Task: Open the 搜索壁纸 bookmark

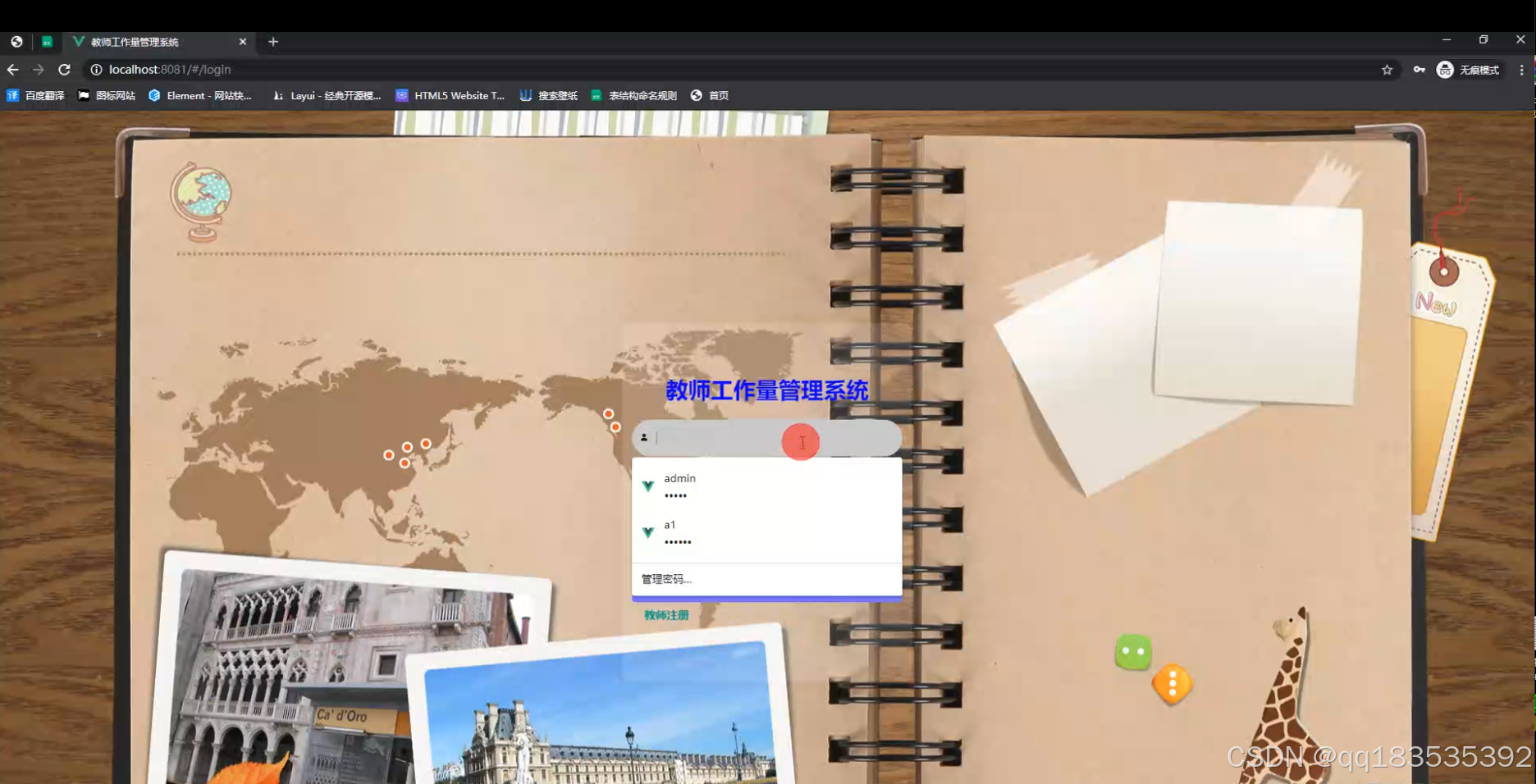Action: tap(548, 95)
